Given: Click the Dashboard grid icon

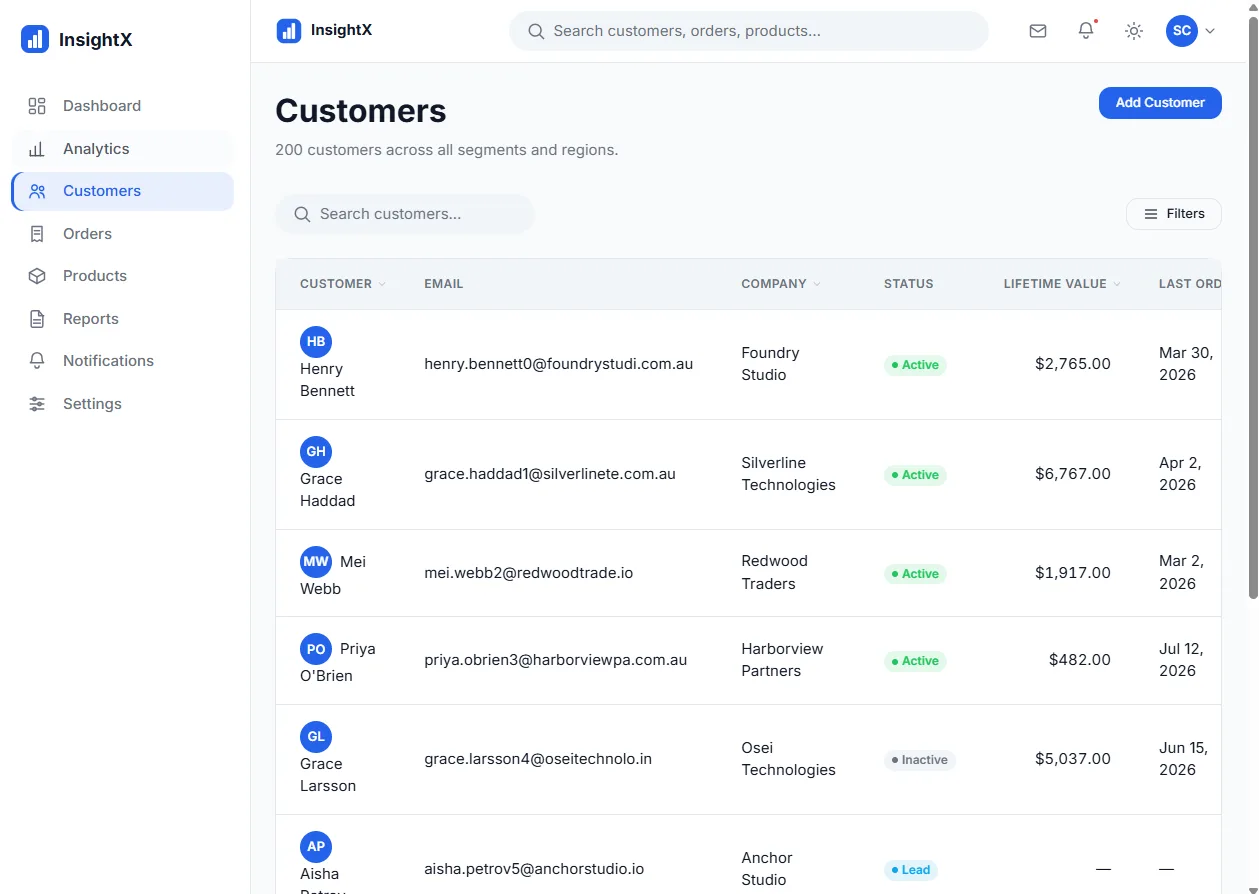Looking at the screenshot, I should click(37, 106).
